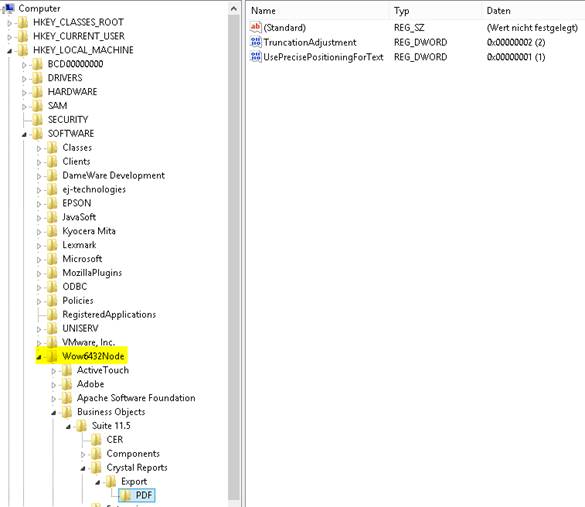
Task: Click the (Standard) string value icon
Action: [x=256, y=27]
